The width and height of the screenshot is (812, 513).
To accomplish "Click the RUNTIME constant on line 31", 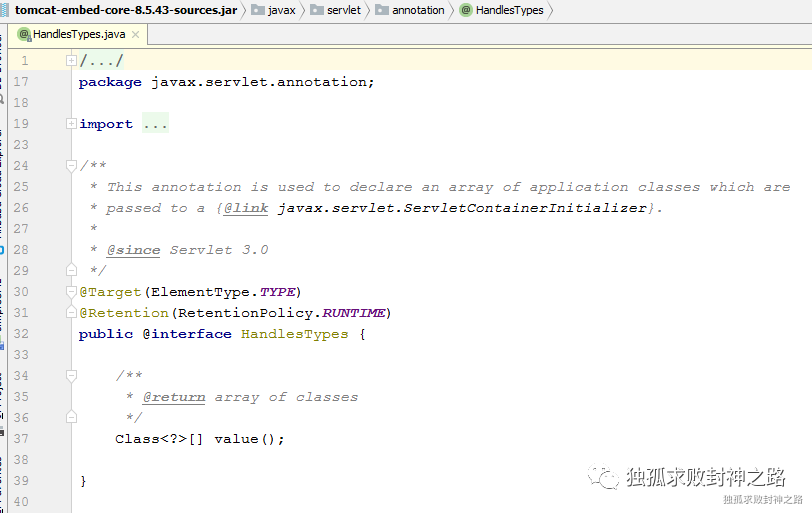I will 354,313.
